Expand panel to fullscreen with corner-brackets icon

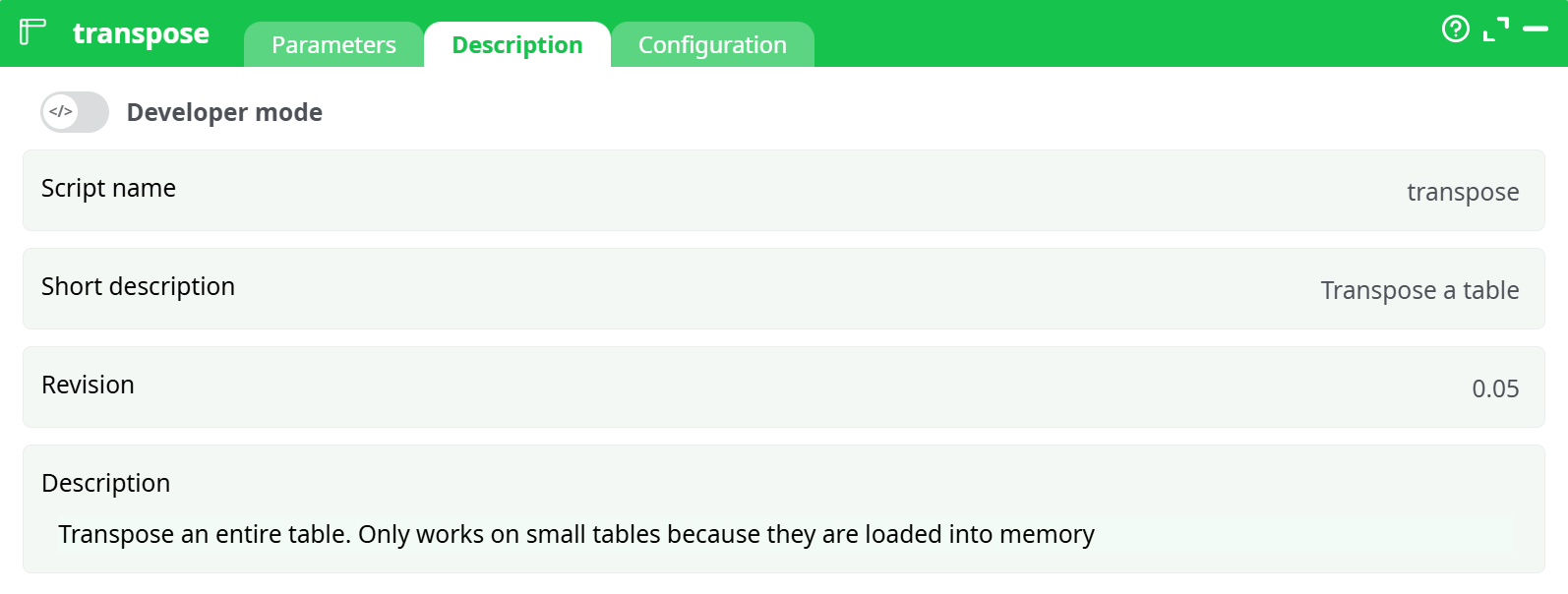click(1495, 30)
